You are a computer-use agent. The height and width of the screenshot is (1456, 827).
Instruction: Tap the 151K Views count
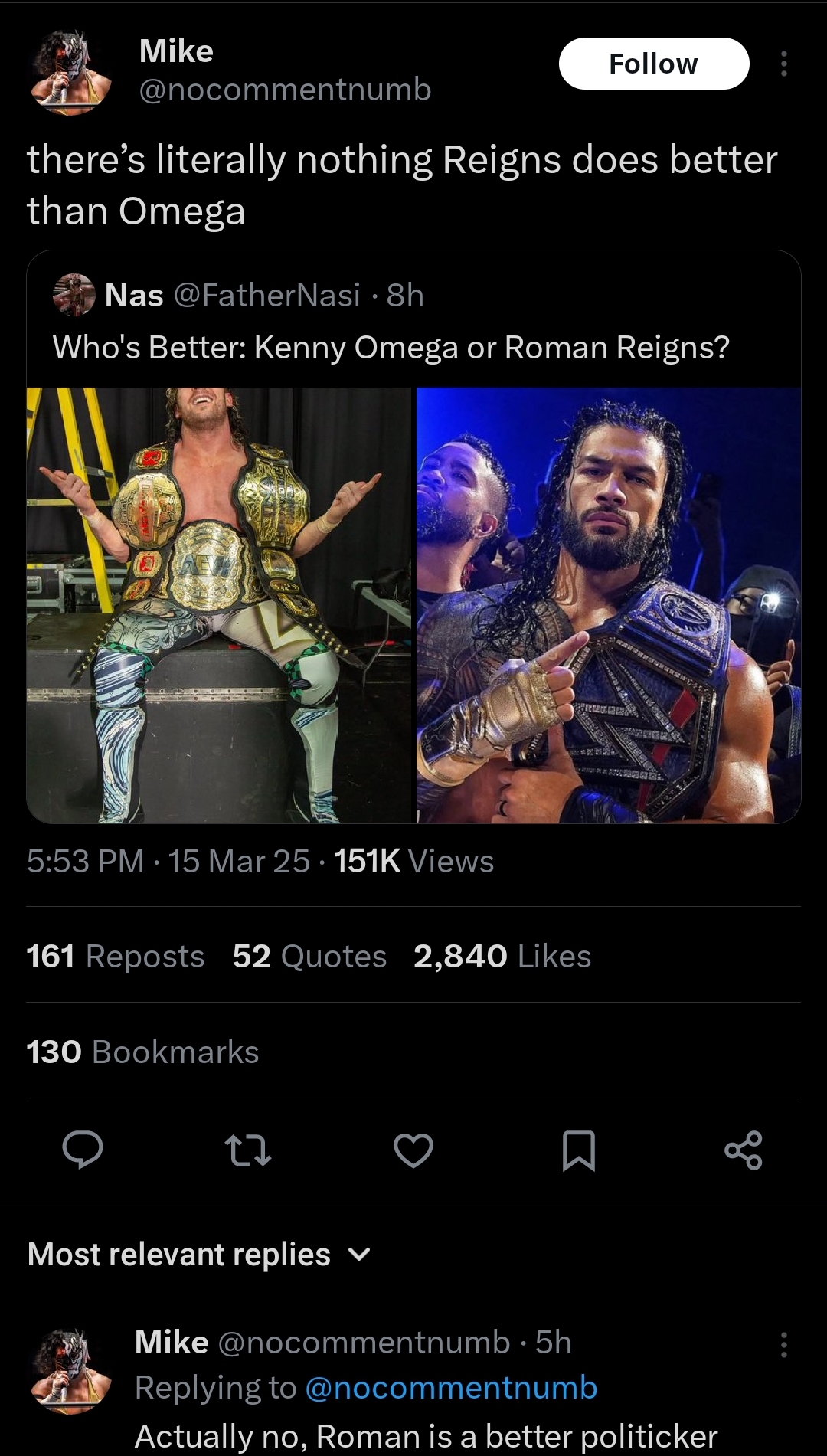pyautogui.click(x=413, y=861)
